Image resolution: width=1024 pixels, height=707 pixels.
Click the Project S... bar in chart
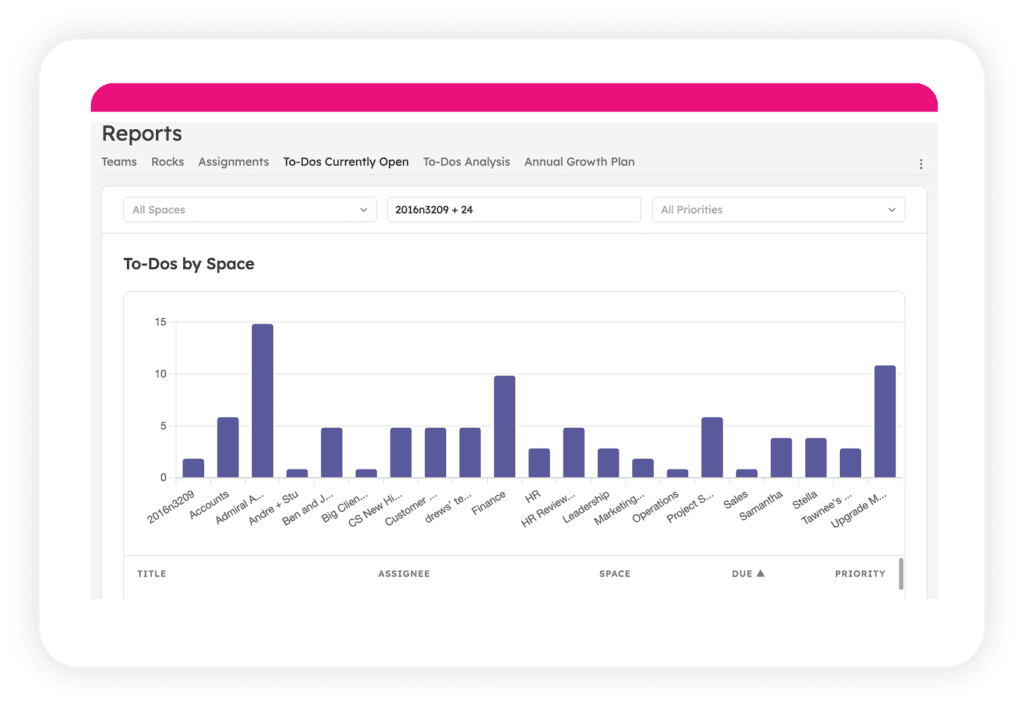point(712,447)
